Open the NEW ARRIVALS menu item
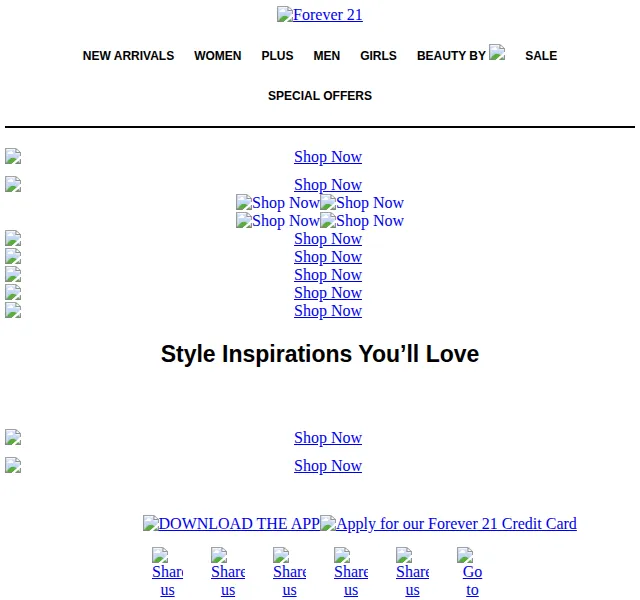The height and width of the screenshot is (600, 640). click(x=128, y=56)
